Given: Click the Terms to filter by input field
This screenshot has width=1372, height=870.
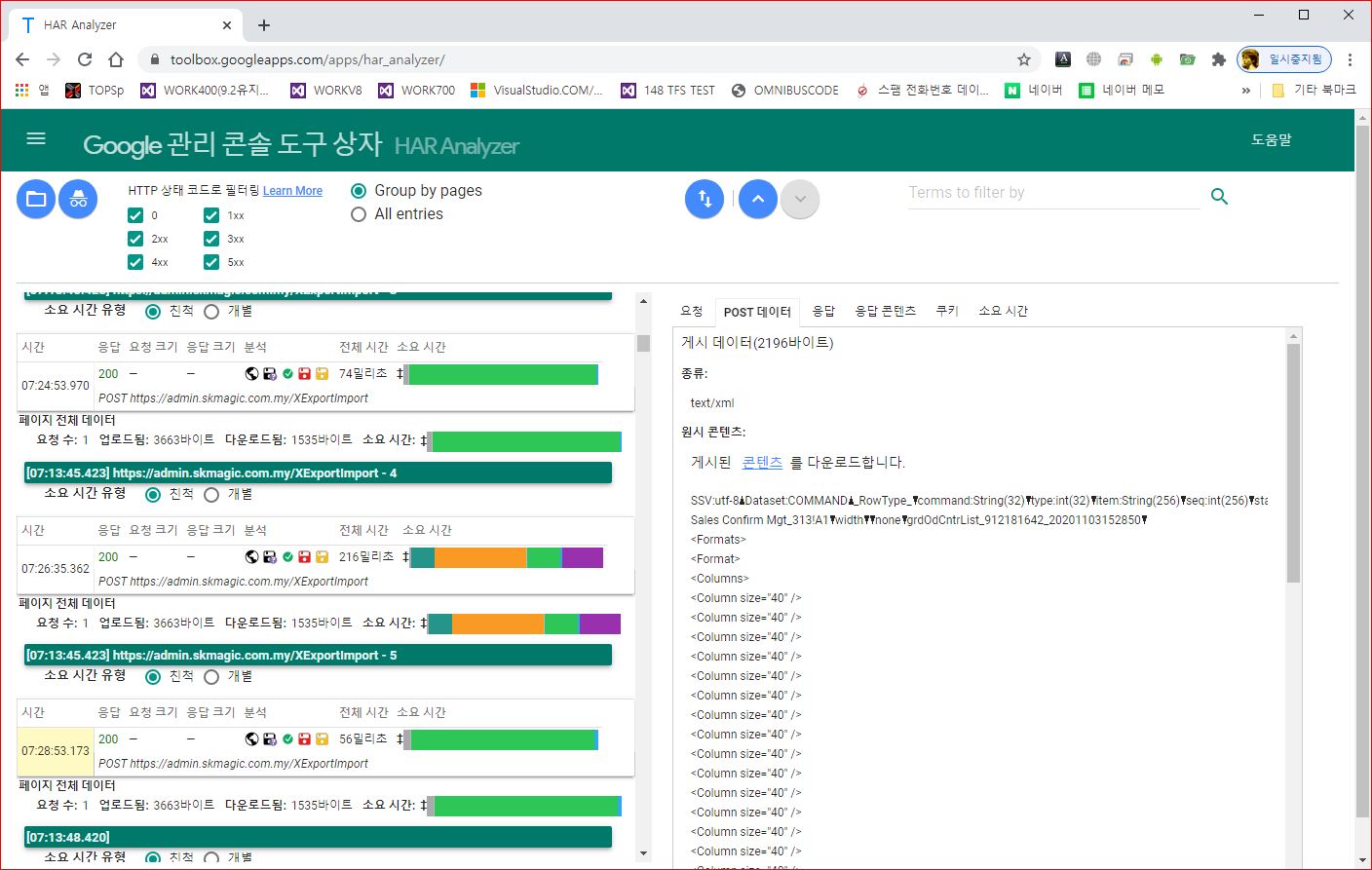Looking at the screenshot, I should [1052, 192].
